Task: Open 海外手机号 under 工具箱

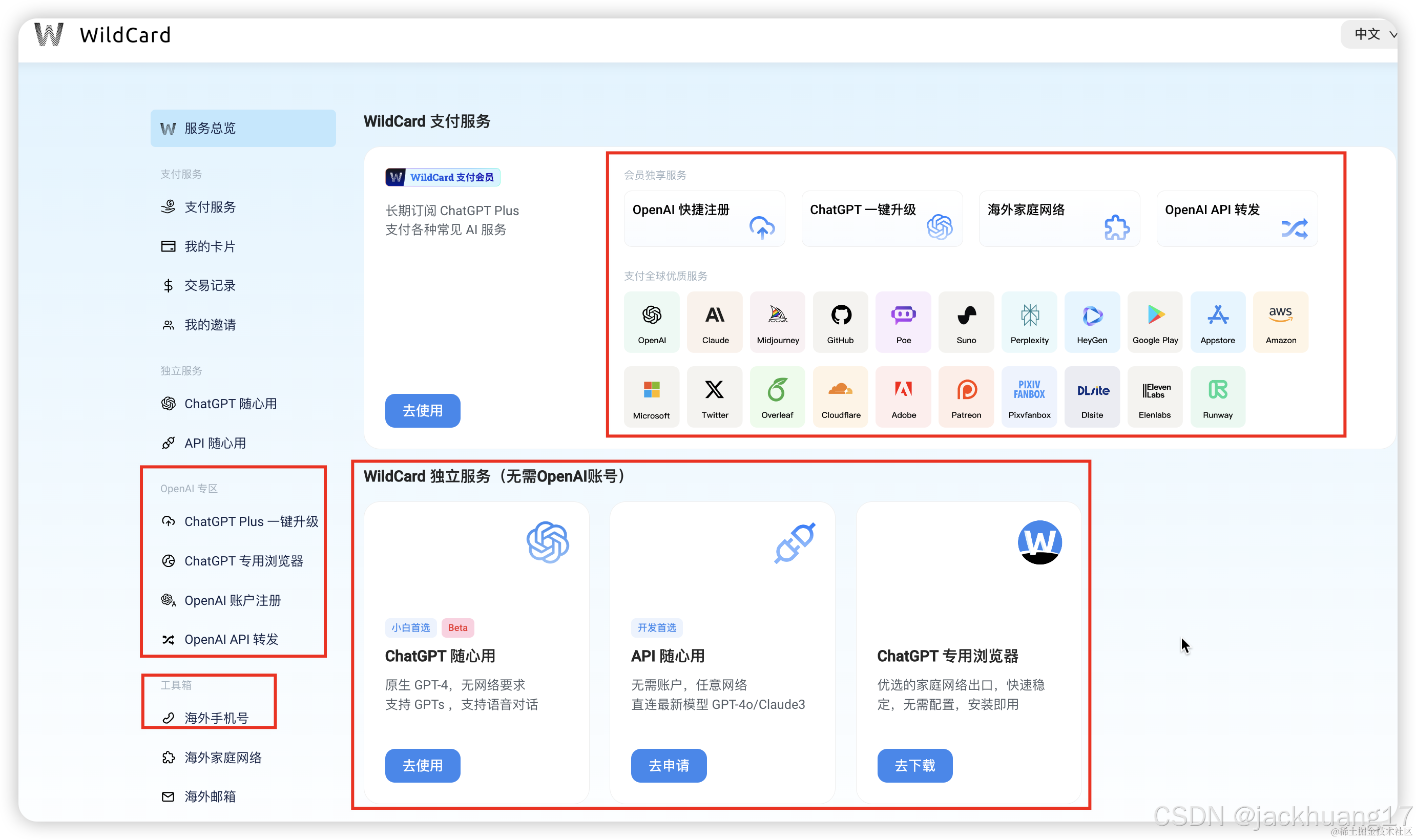Action: (x=216, y=718)
